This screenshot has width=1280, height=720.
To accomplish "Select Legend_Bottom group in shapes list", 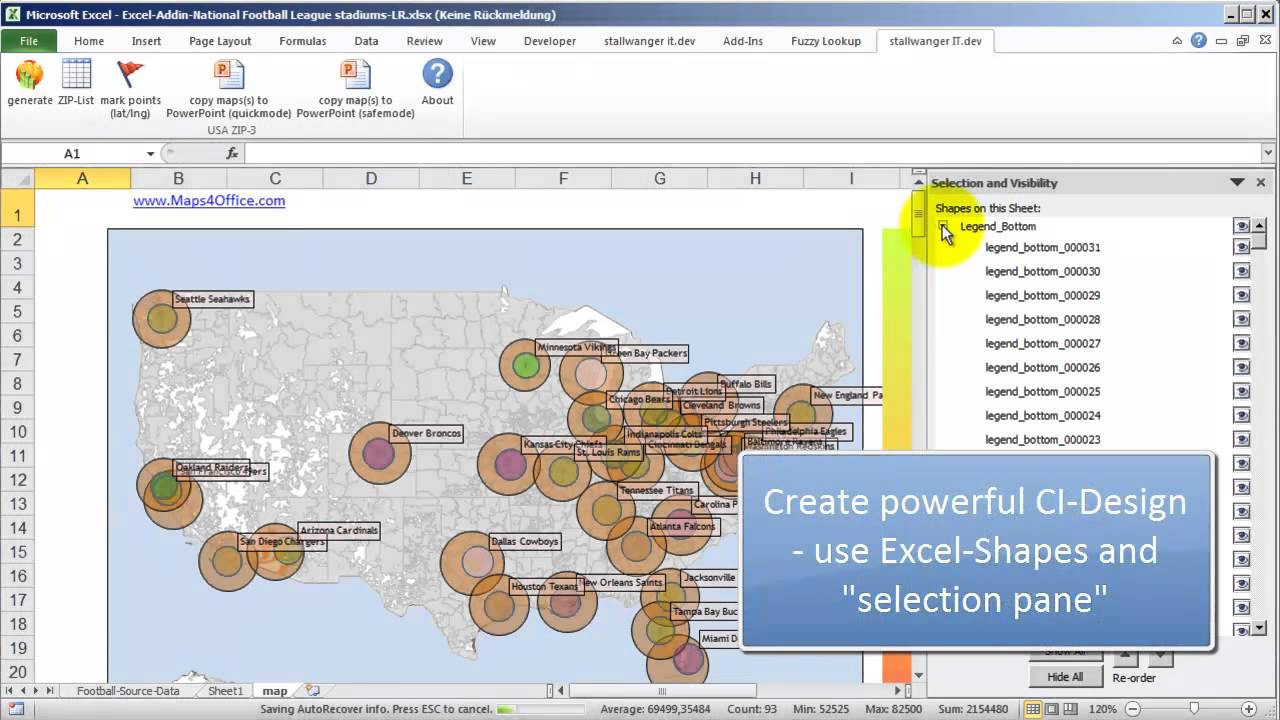I will pyautogui.click(x=998, y=227).
